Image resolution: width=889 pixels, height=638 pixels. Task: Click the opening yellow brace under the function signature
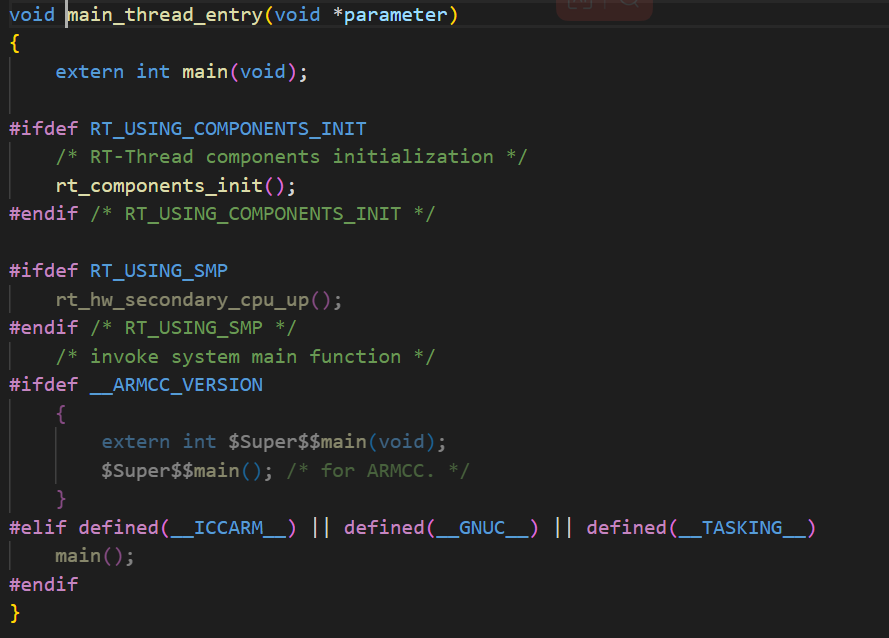tap(15, 44)
